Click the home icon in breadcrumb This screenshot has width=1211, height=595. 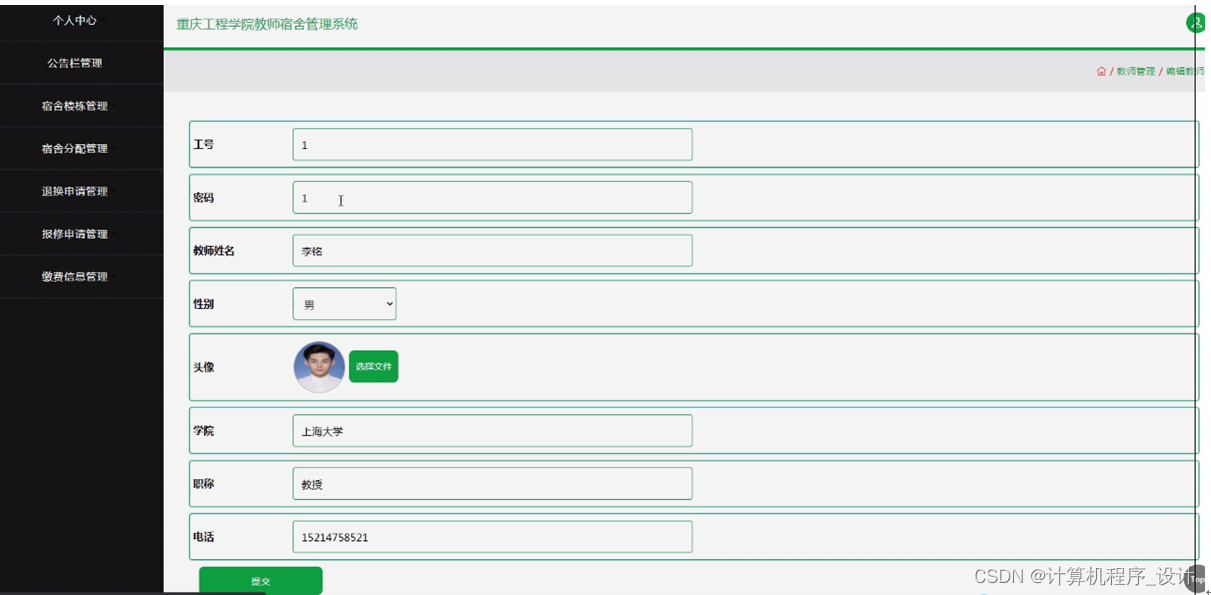1101,71
